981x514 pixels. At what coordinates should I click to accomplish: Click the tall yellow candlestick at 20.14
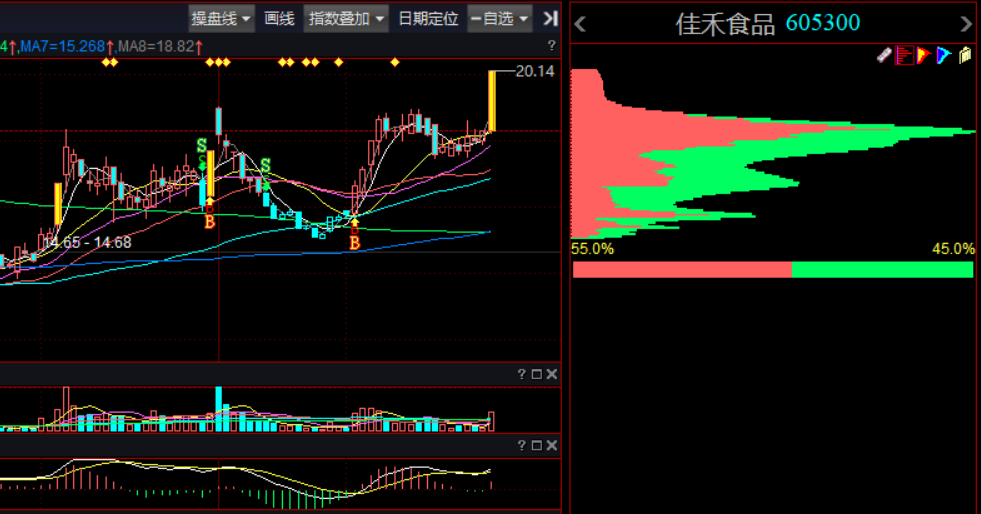tap(492, 100)
